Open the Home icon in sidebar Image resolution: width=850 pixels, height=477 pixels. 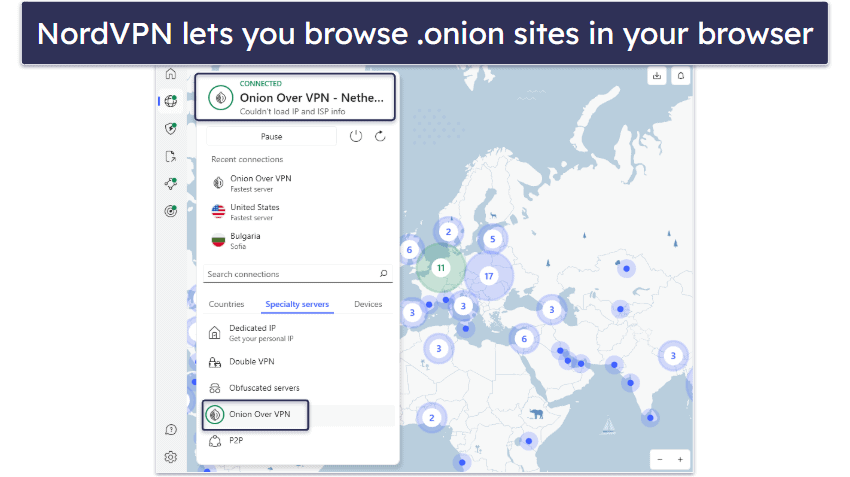click(x=171, y=73)
